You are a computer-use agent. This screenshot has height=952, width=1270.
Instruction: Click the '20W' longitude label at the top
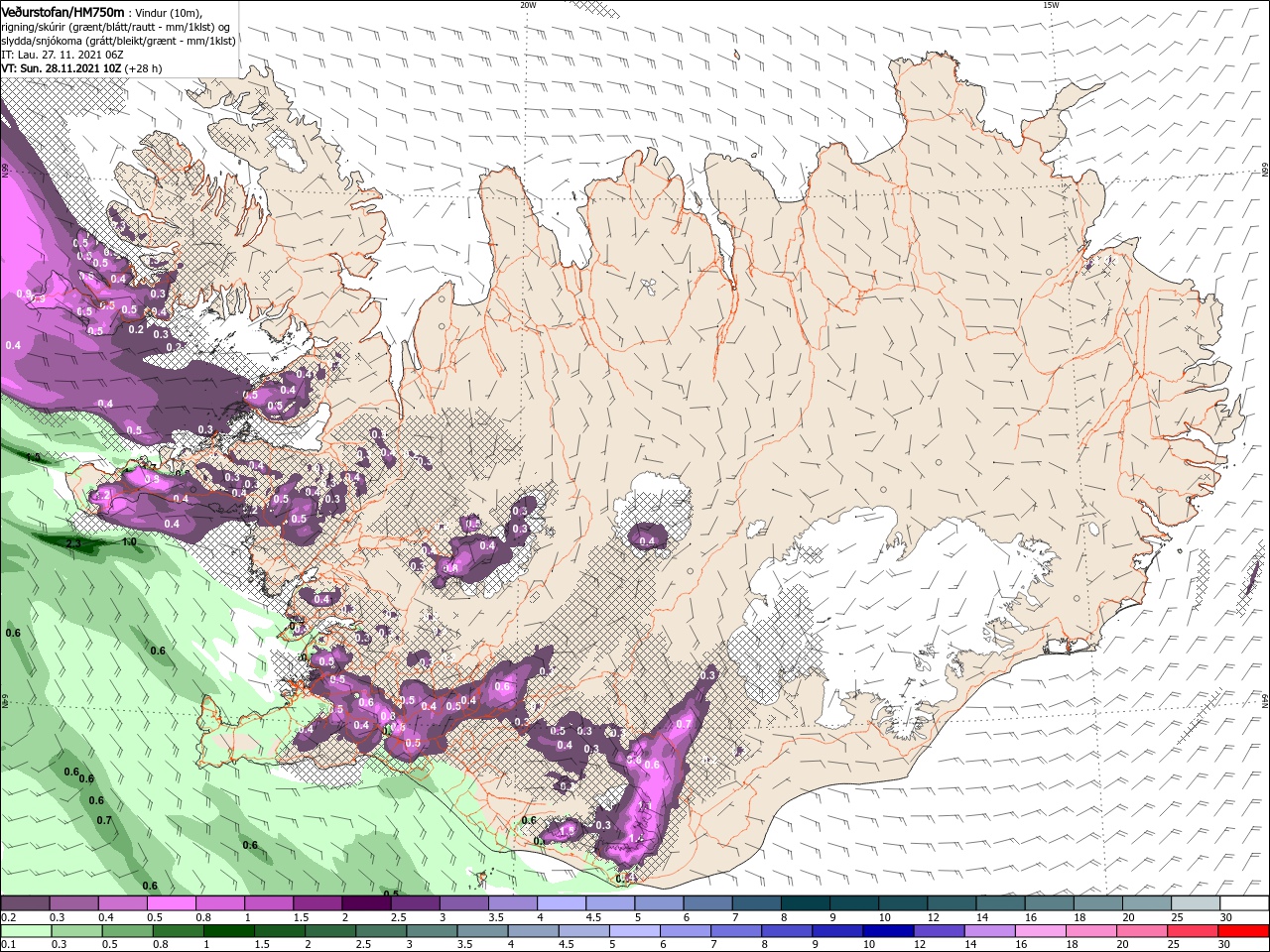(x=528, y=5)
